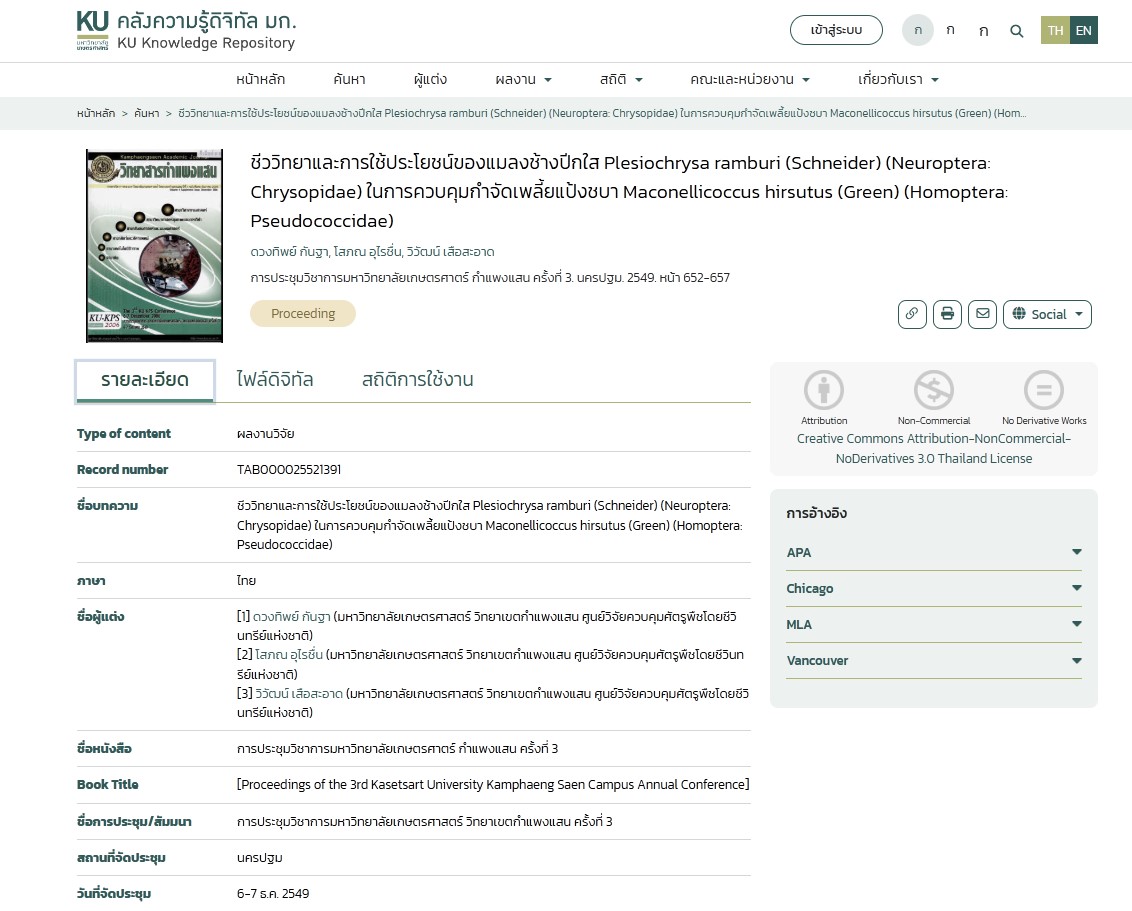Open the สถิติการใช้งาน tab

click(x=417, y=380)
